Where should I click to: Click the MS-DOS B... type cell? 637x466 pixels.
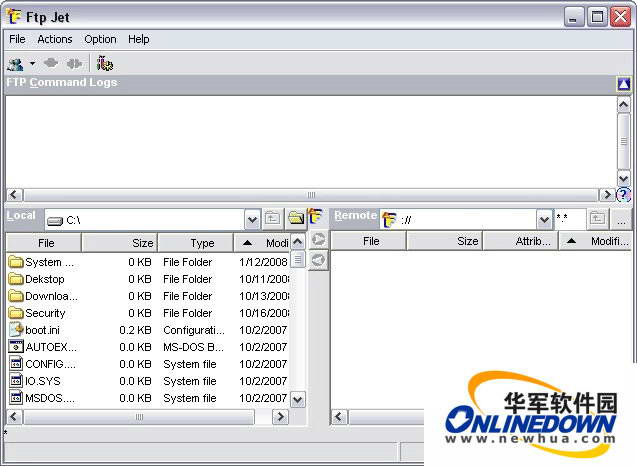193,347
